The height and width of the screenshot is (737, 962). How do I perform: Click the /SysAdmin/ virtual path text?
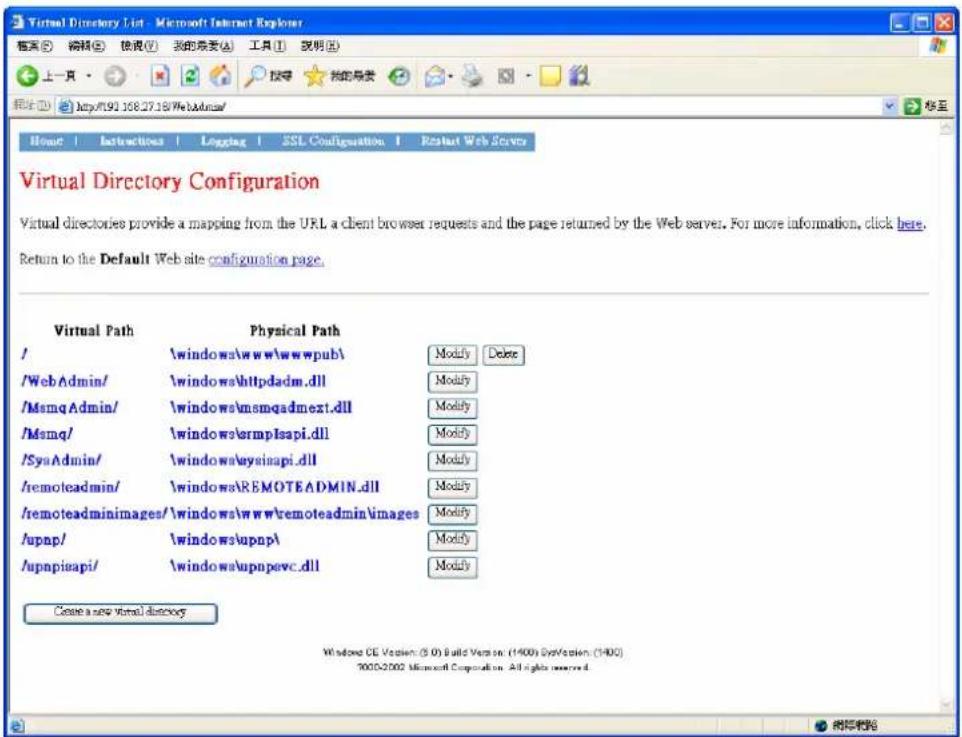pyautogui.click(x=61, y=460)
